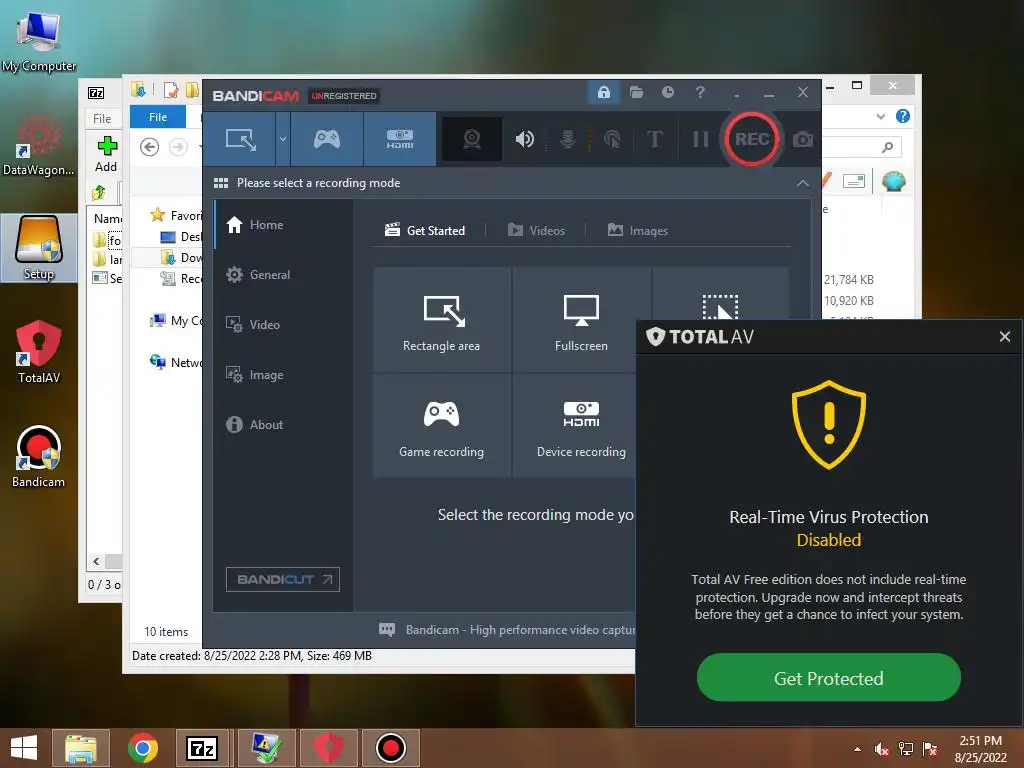Open Explorer help blue question icon
Screen dimensions: 1024x768
(x=903, y=116)
